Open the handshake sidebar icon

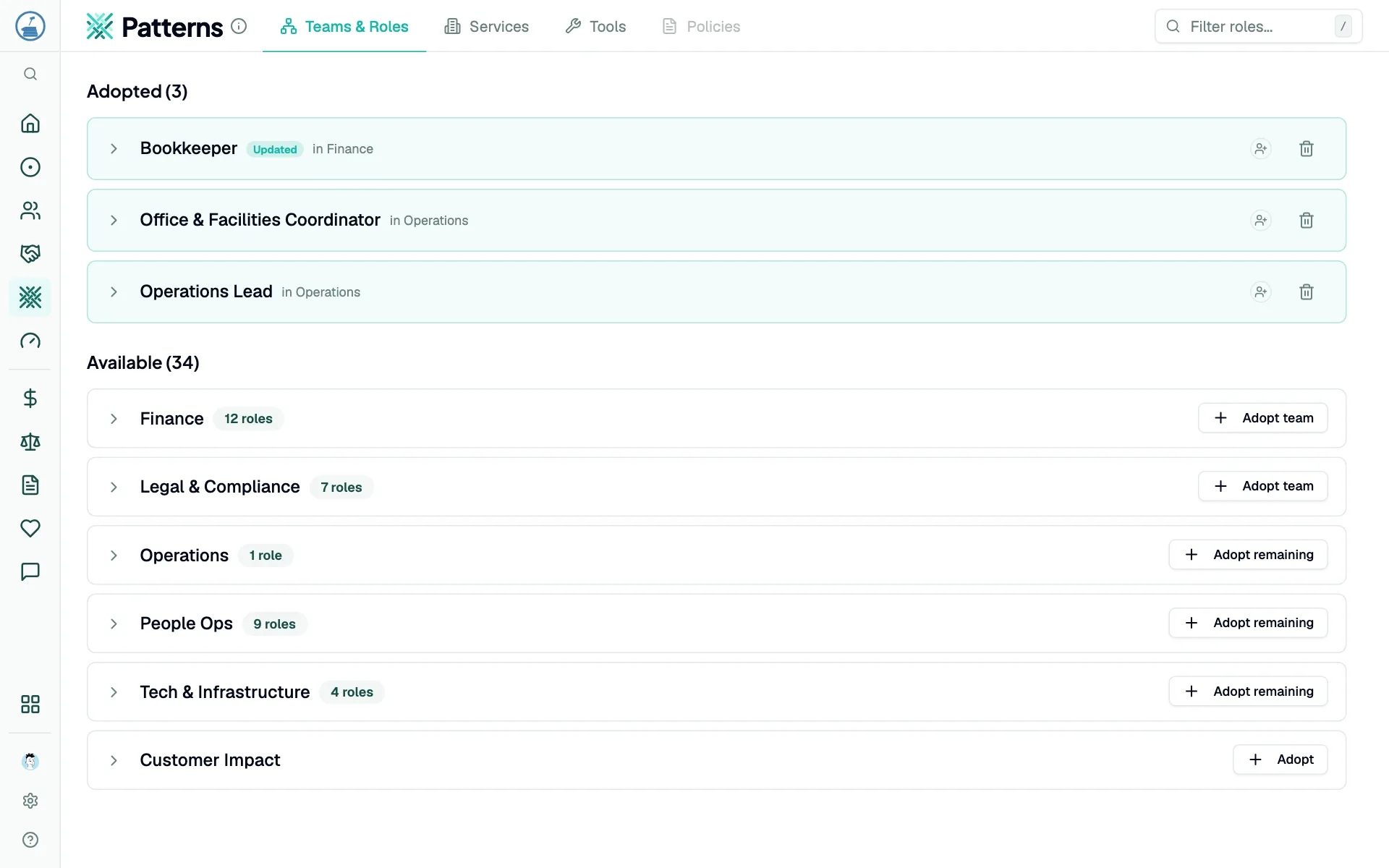30,254
